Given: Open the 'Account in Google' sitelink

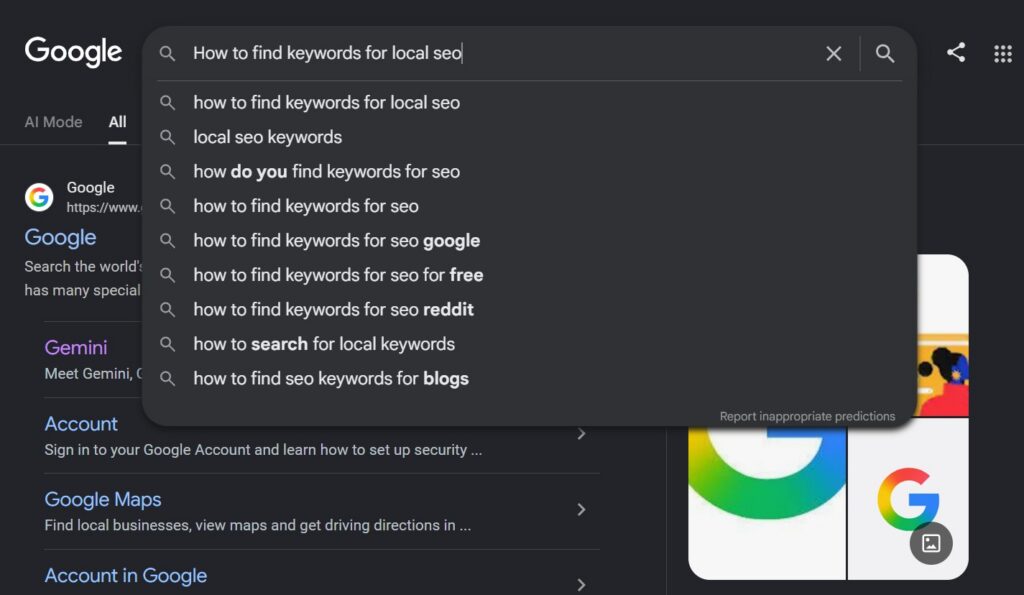Looking at the screenshot, I should [x=125, y=575].
